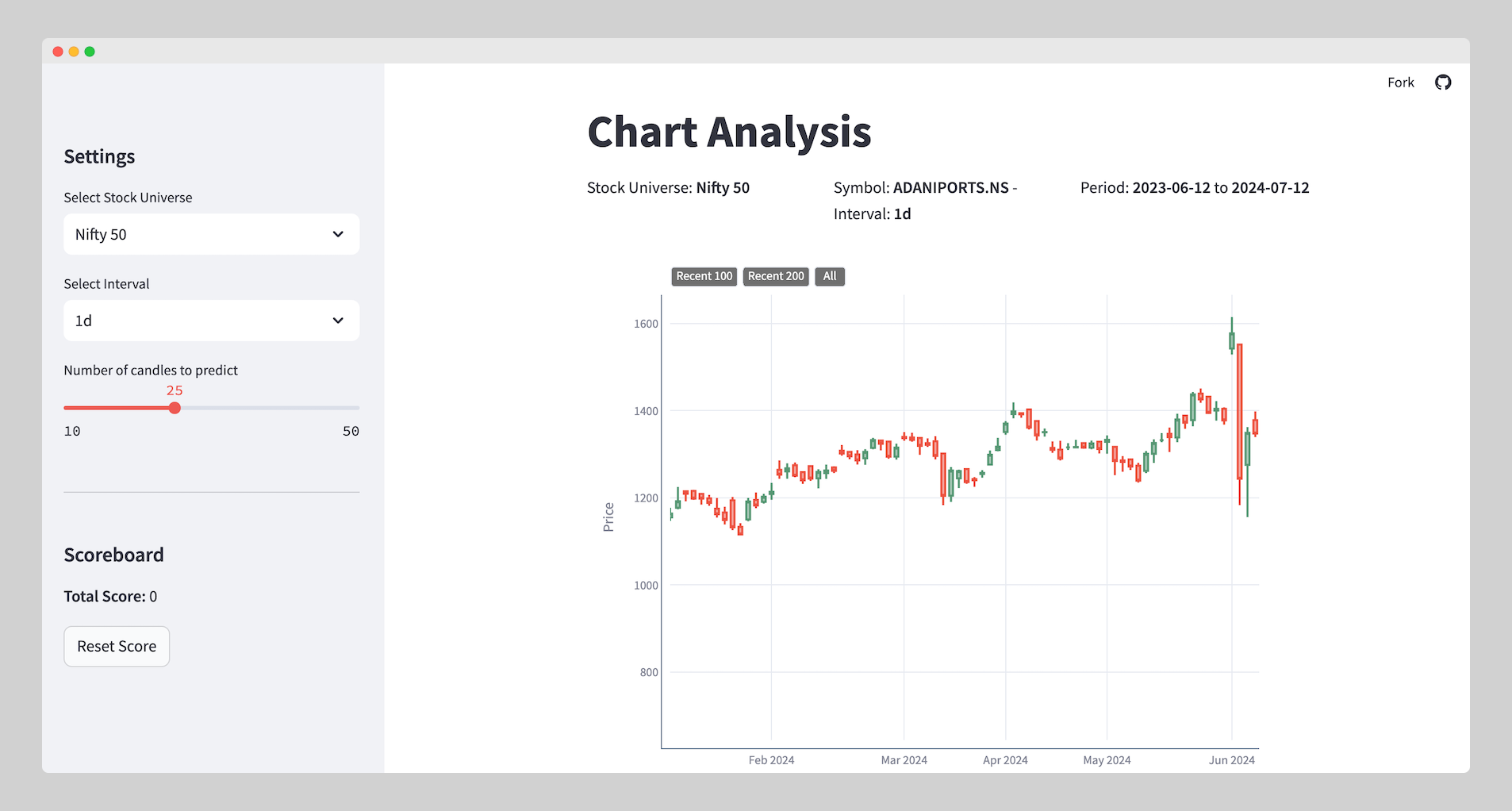Click the Reset Score button
This screenshot has width=1512, height=811.
pos(117,647)
